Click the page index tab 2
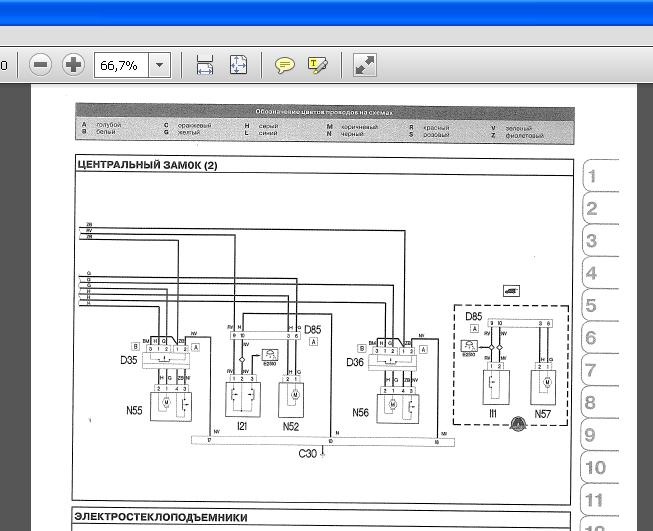Screen dimensions: 653x531 pos(600,208)
